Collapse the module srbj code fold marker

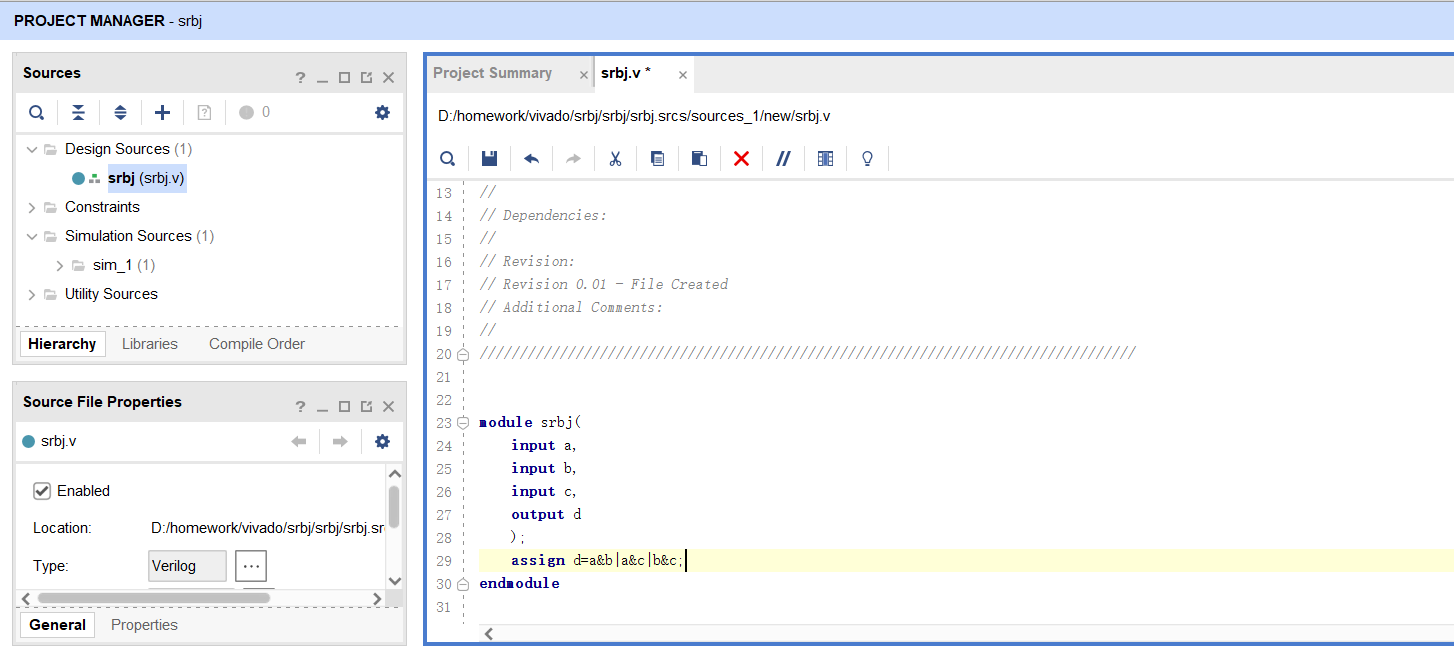462,423
